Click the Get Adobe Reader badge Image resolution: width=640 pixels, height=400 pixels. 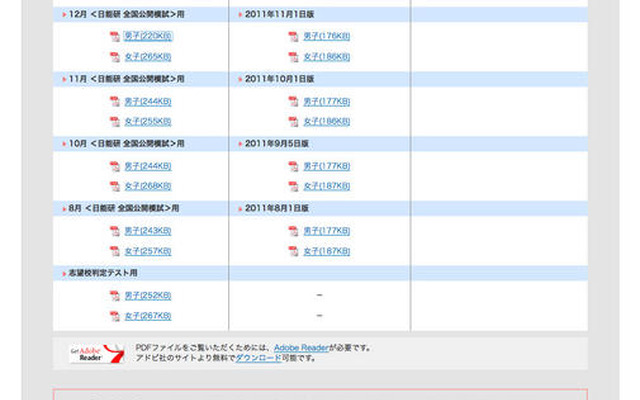(x=97, y=353)
